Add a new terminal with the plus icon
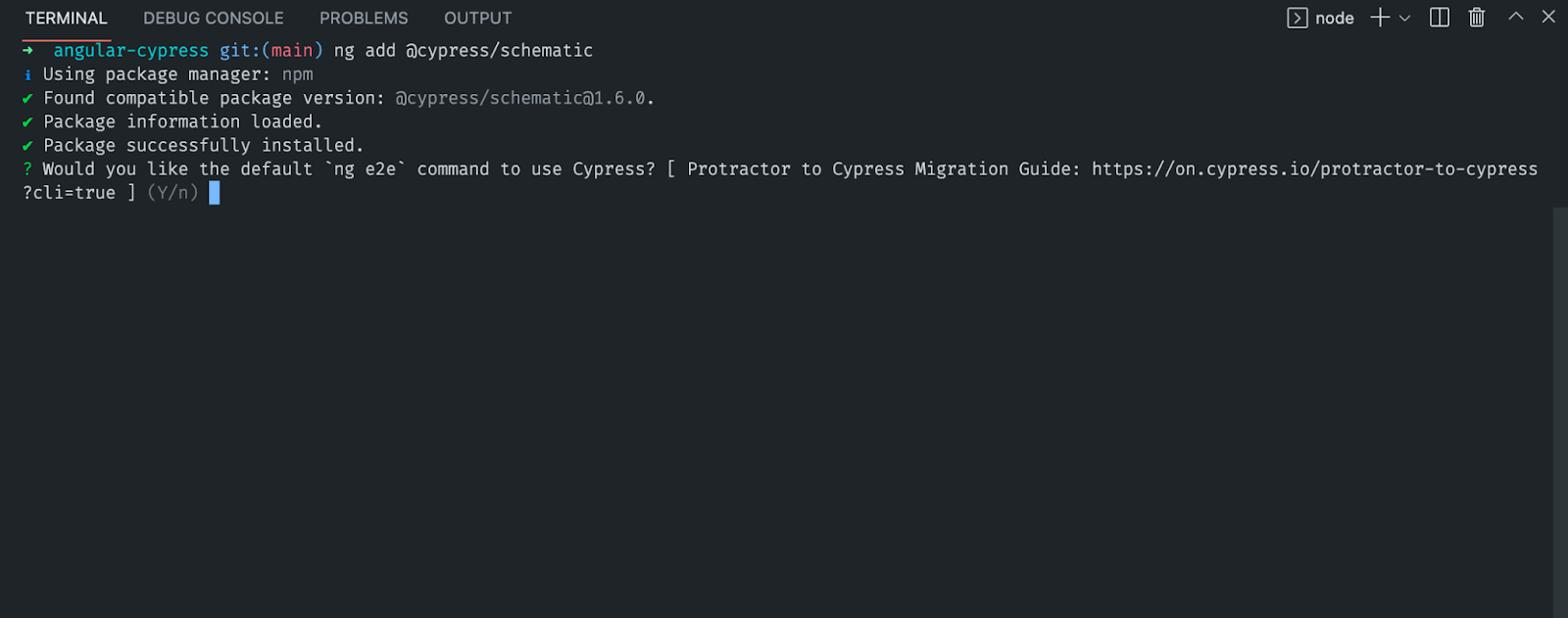Image resolution: width=1568 pixels, height=618 pixels. [x=1380, y=18]
